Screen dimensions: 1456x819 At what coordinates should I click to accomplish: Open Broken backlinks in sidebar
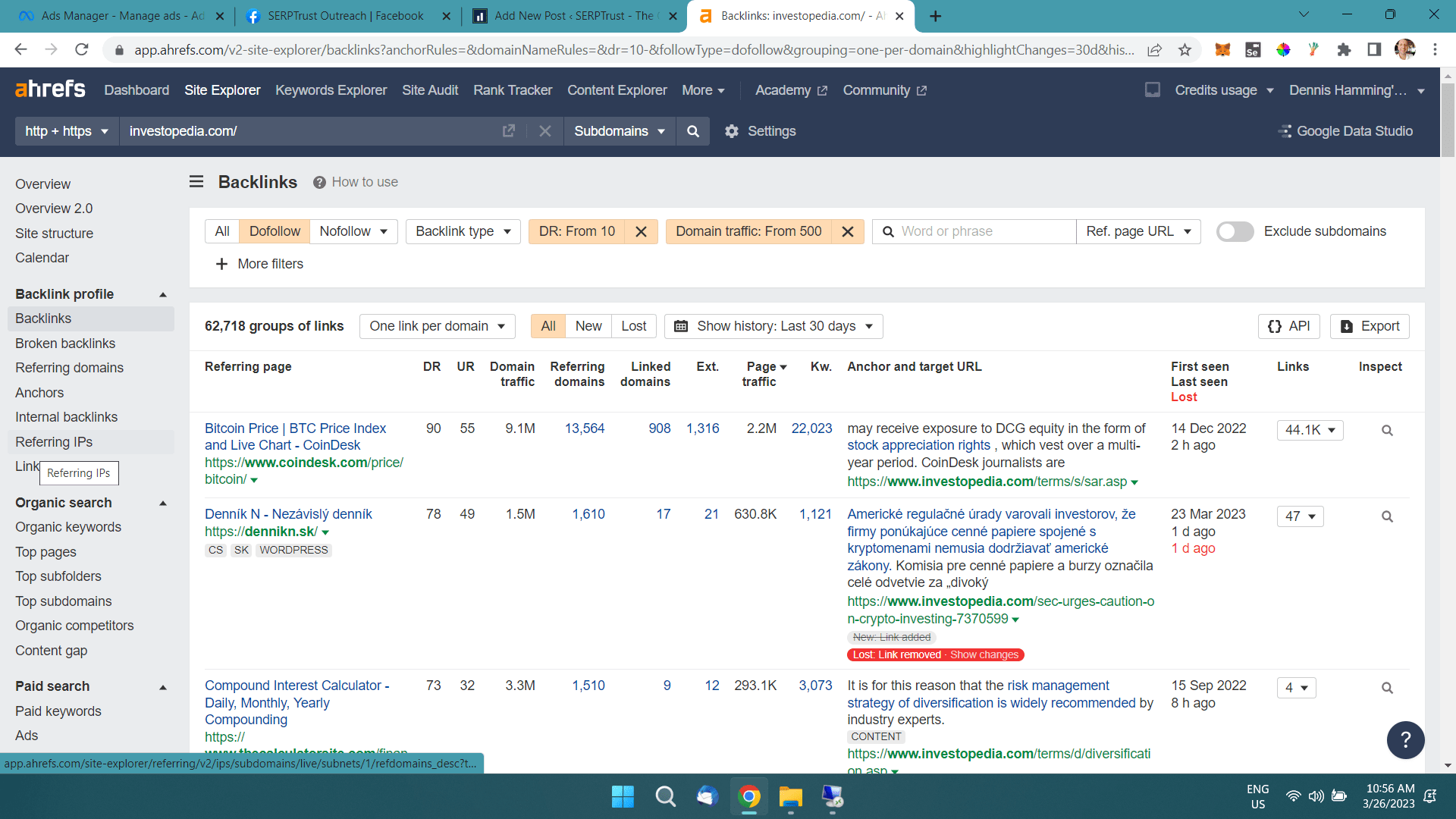65,344
